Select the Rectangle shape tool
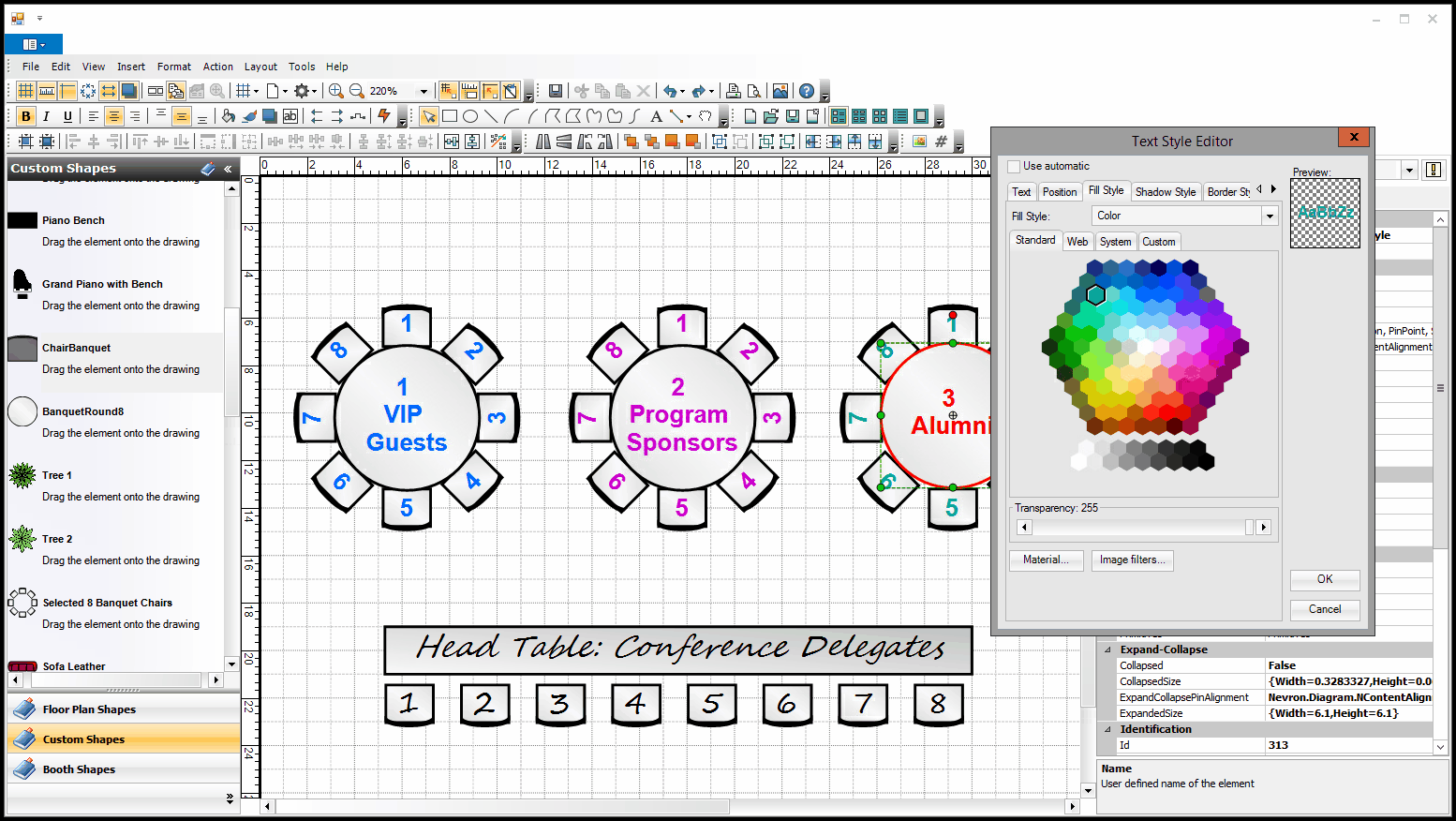 coord(449,116)
